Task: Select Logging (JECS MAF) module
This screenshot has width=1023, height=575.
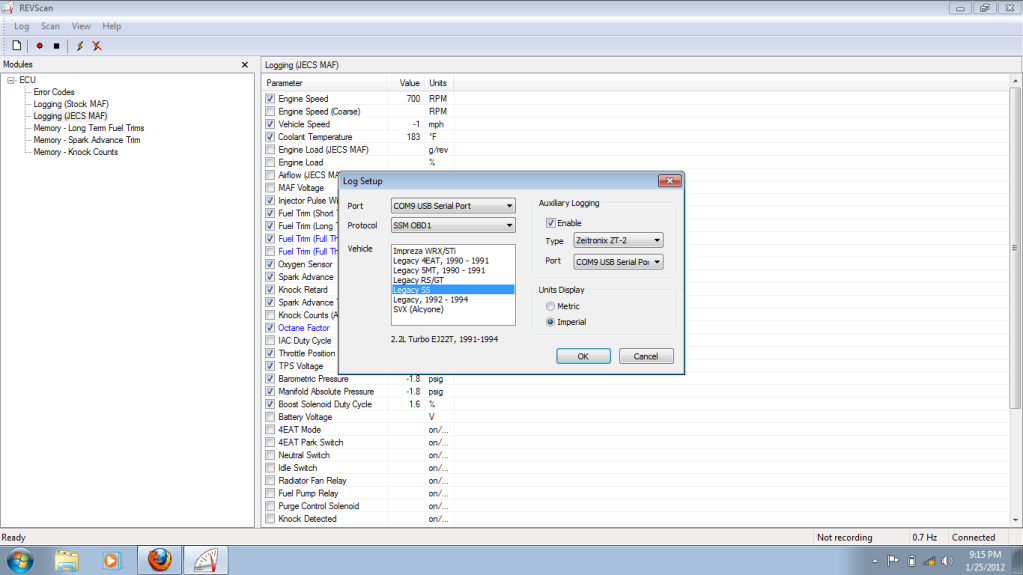Action: coord(70,116)
